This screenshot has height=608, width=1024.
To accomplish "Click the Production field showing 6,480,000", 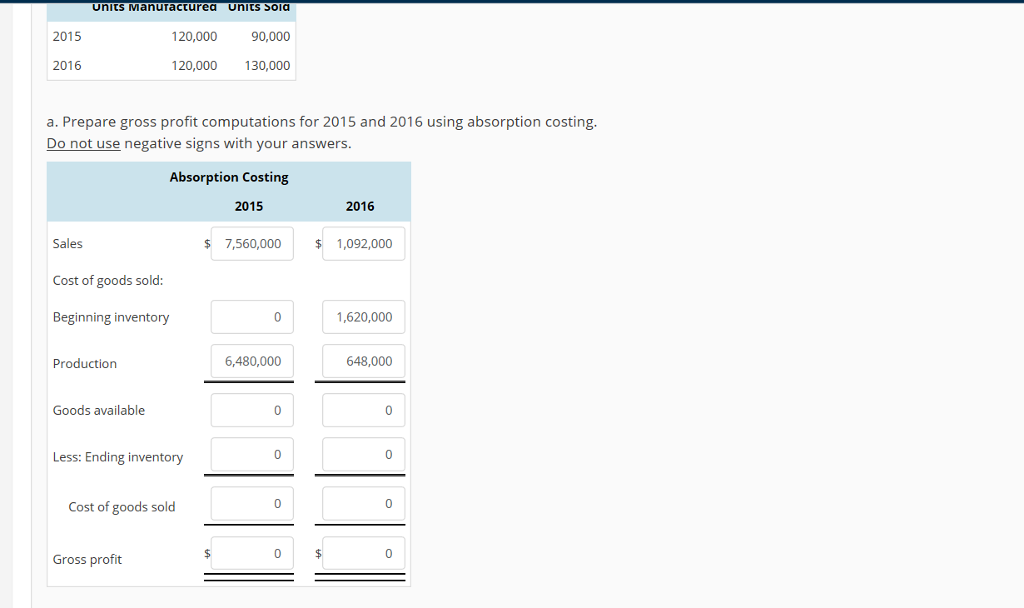I will pos(251,361).
